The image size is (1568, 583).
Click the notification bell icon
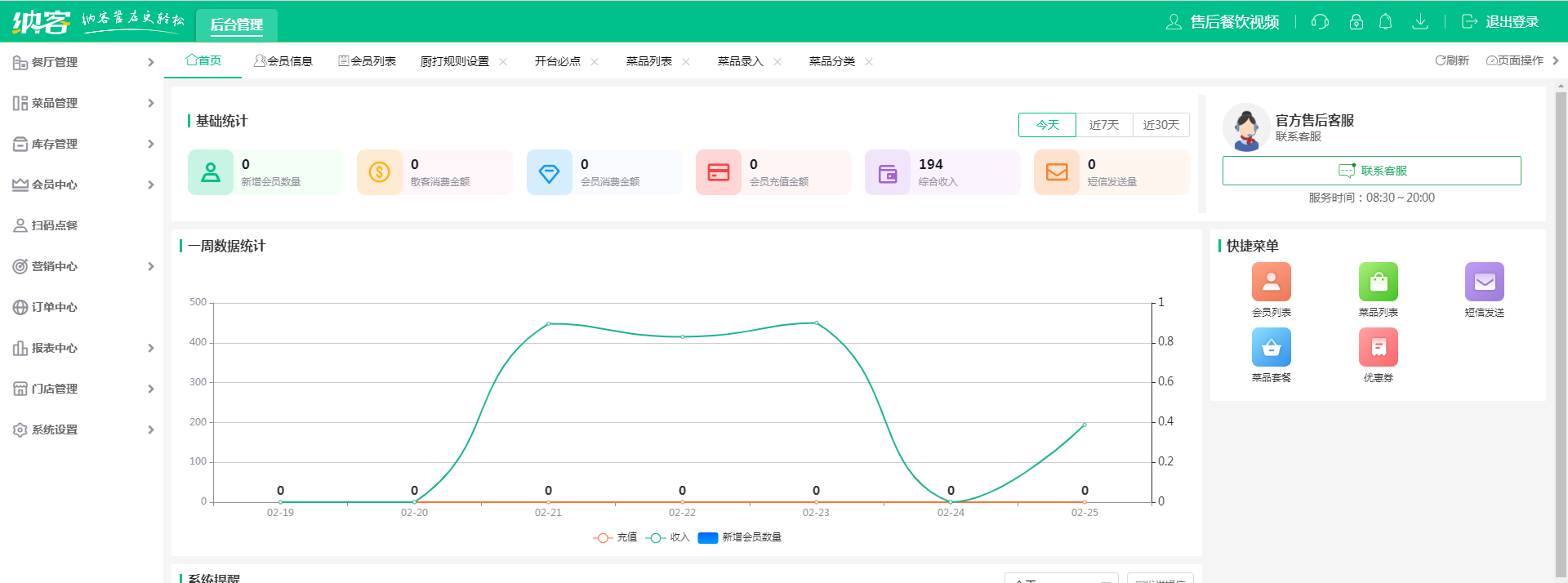coord(1385,22)
